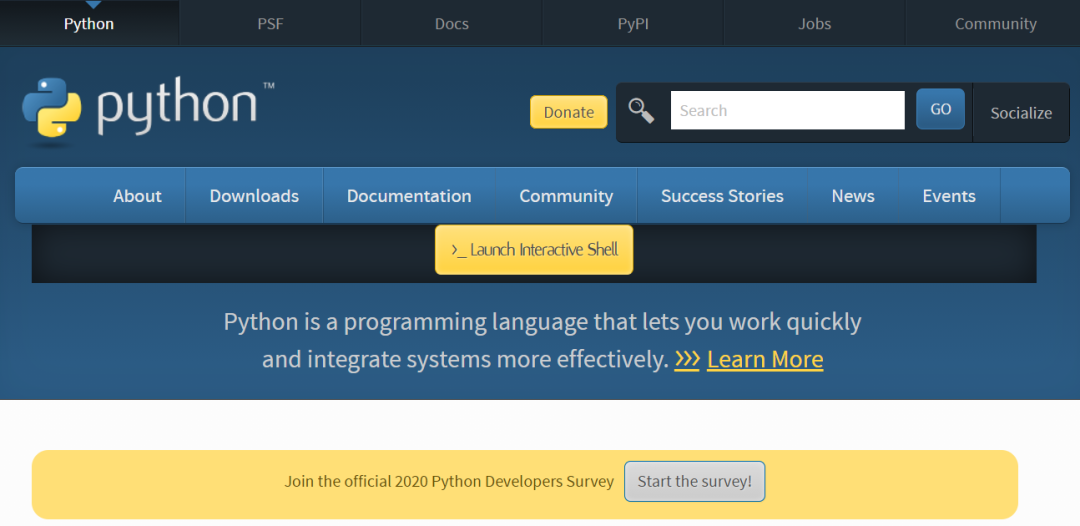
Task: Focus the Search input field
Action: click(787, 111)
